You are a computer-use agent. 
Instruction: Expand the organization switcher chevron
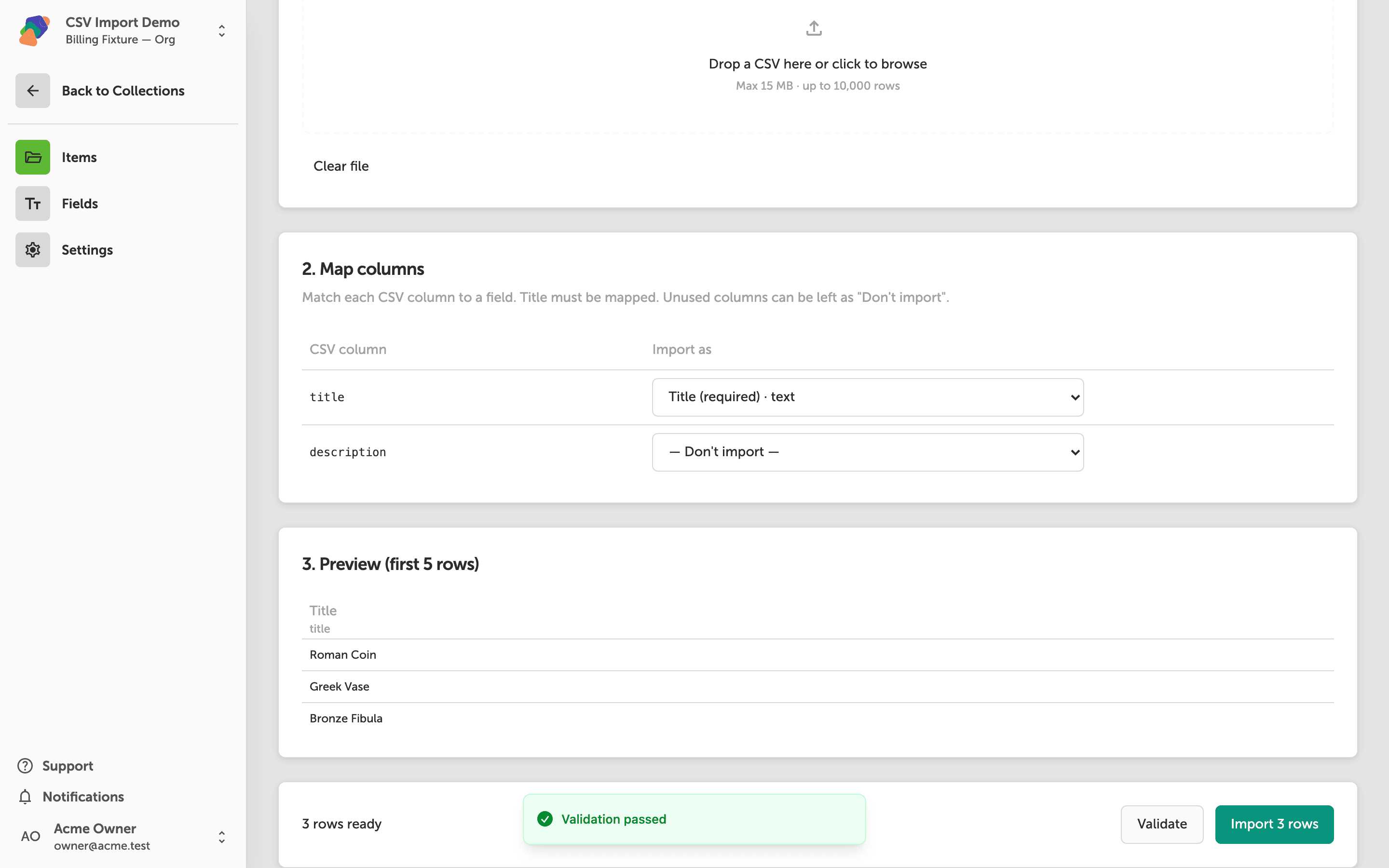pos(221,30)
